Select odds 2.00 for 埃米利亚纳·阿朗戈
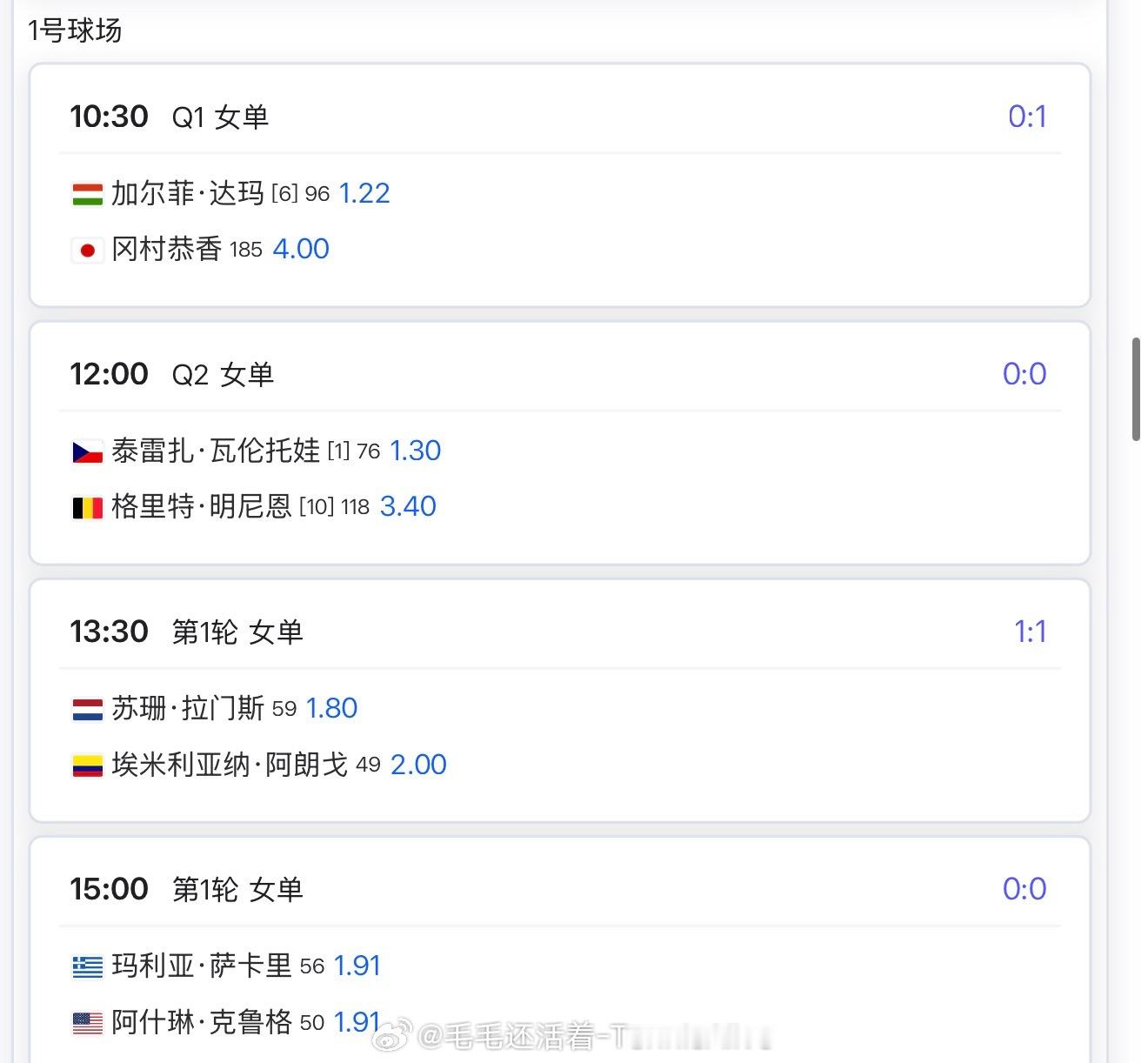 418,765
